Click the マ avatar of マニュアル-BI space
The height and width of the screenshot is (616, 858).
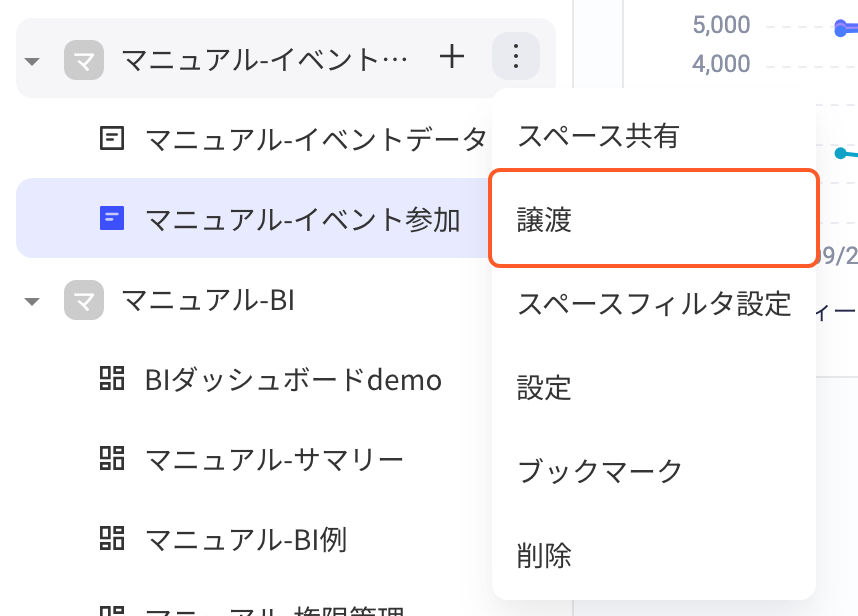[84, 300]
